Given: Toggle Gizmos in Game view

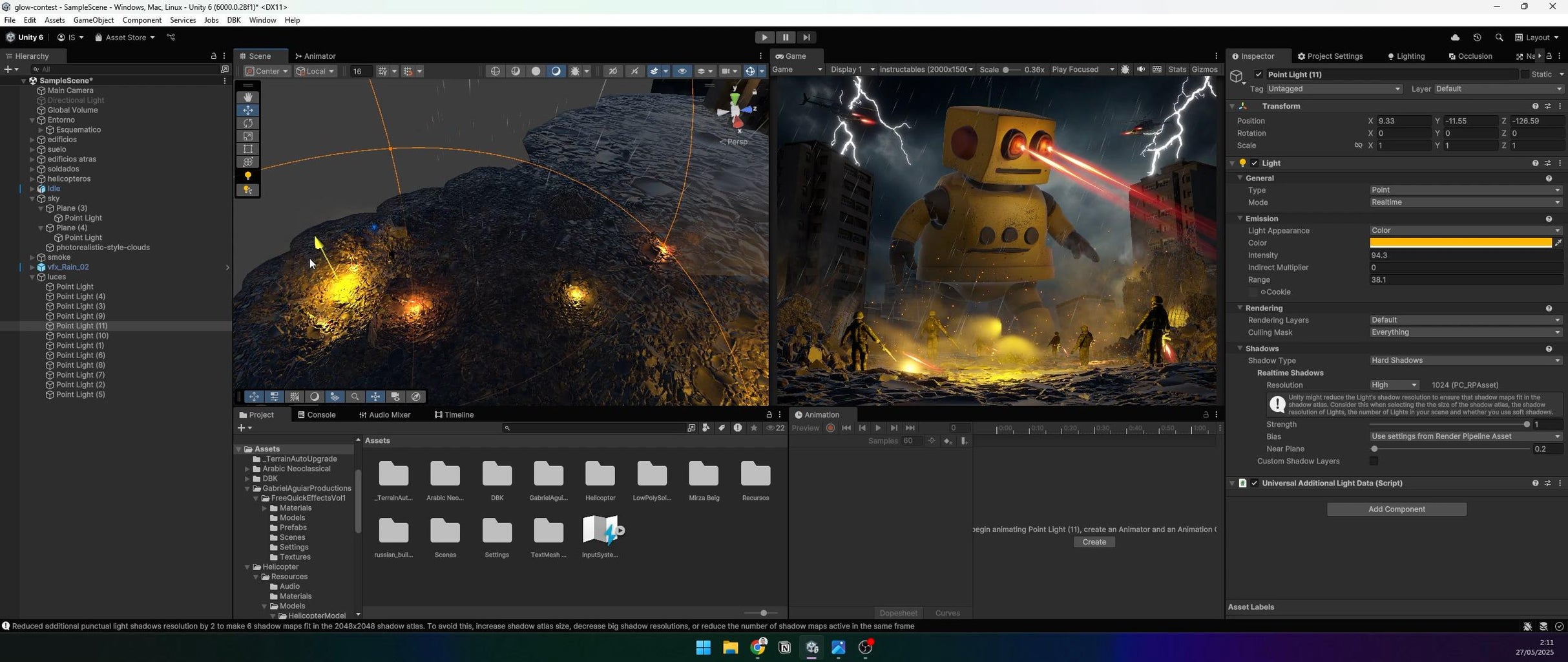Looking at the screenshot, I should click(x=1204, y=69).
